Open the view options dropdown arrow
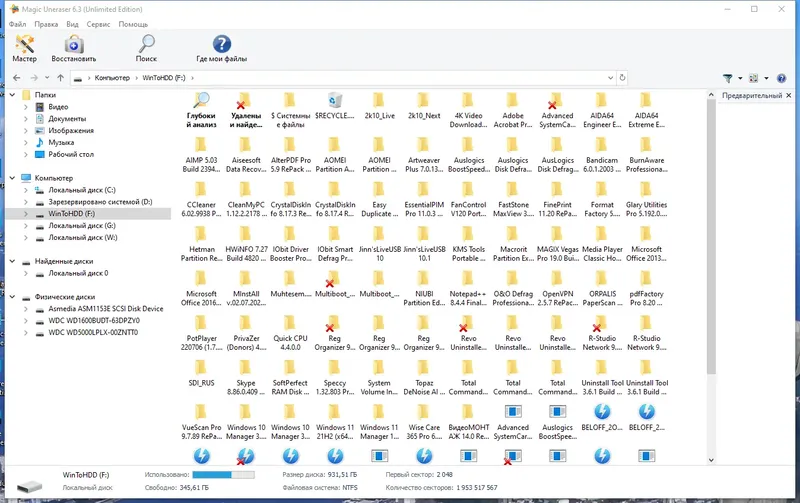This screenshot has width=800, height=503. pyautogui.click(x=766, y=79)
